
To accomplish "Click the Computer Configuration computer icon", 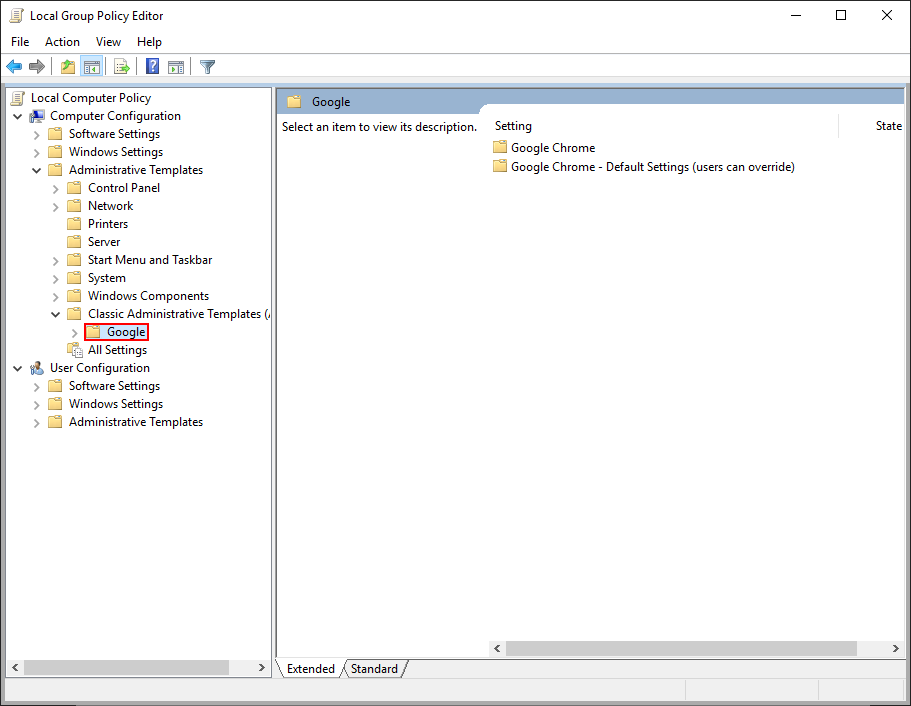I will pyautogui.click(x=37, y=116).
